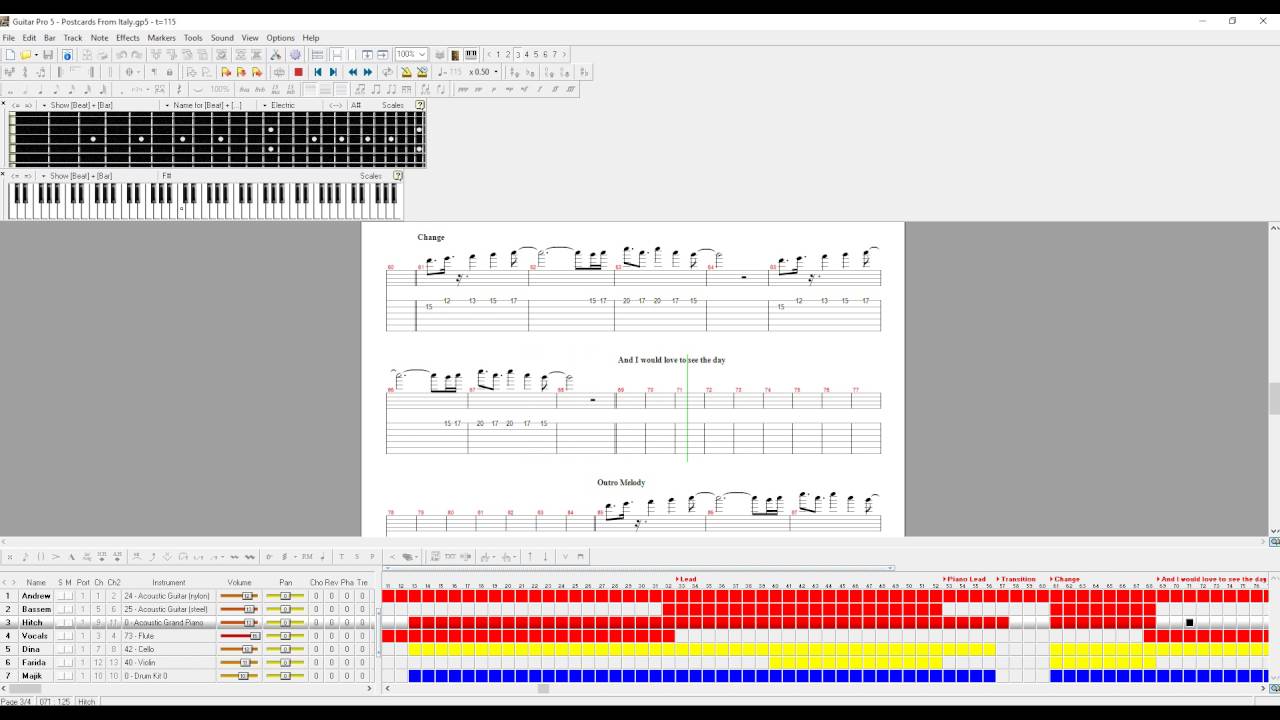Mute the Andrew track
The image size is (1280, 720).
click(69, 596)
